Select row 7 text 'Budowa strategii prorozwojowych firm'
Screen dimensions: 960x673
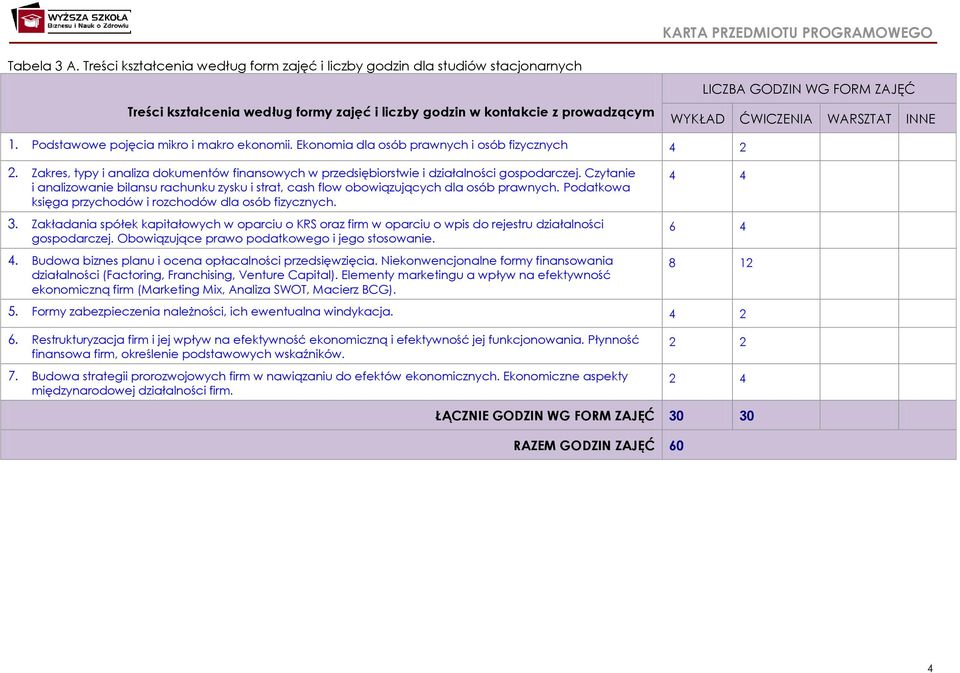coord(140,376)
